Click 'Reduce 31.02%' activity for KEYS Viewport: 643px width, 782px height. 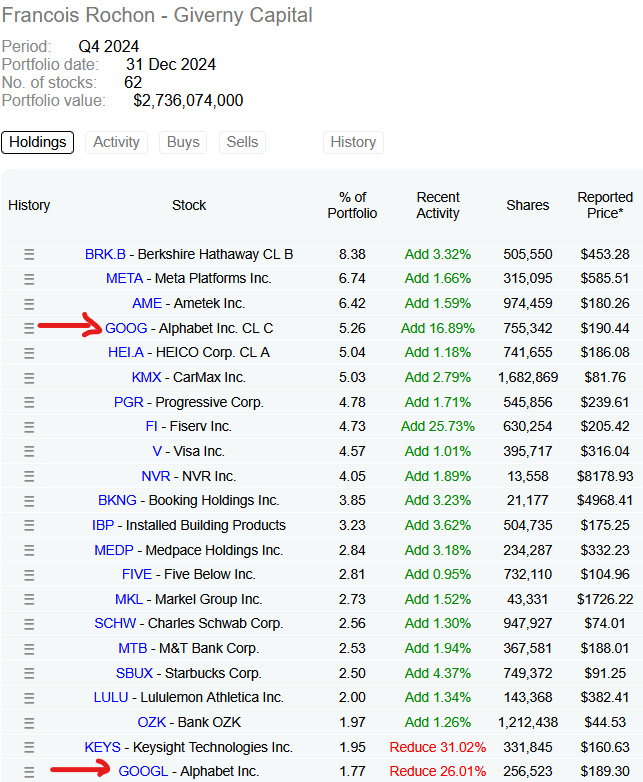[x=438, y=747]
